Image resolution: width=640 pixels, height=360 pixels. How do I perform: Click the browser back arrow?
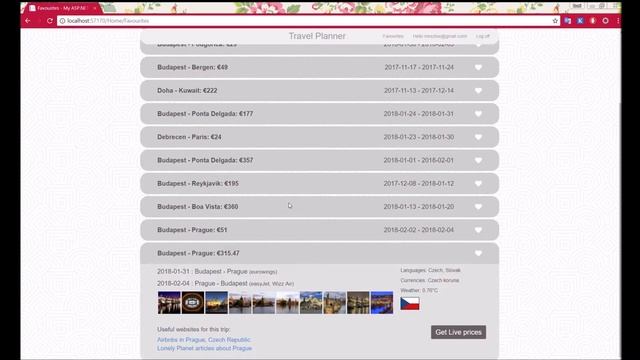click(28, 21)
